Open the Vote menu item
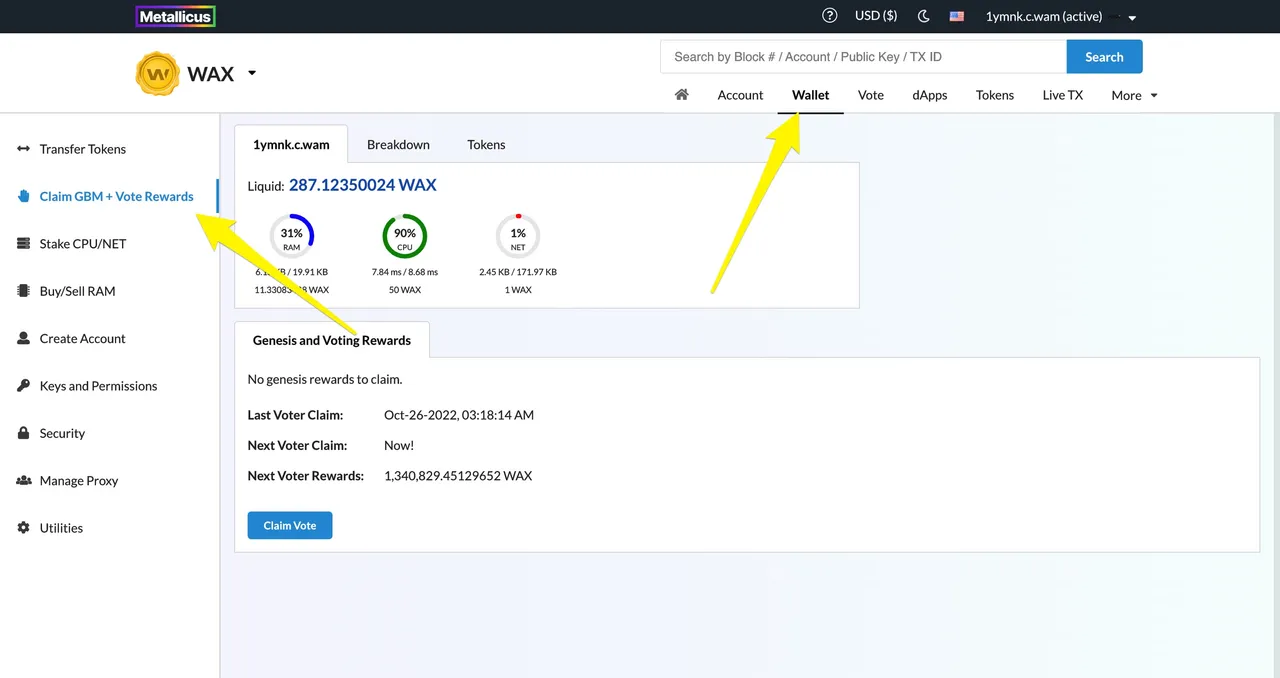 [x=871, y=95]
